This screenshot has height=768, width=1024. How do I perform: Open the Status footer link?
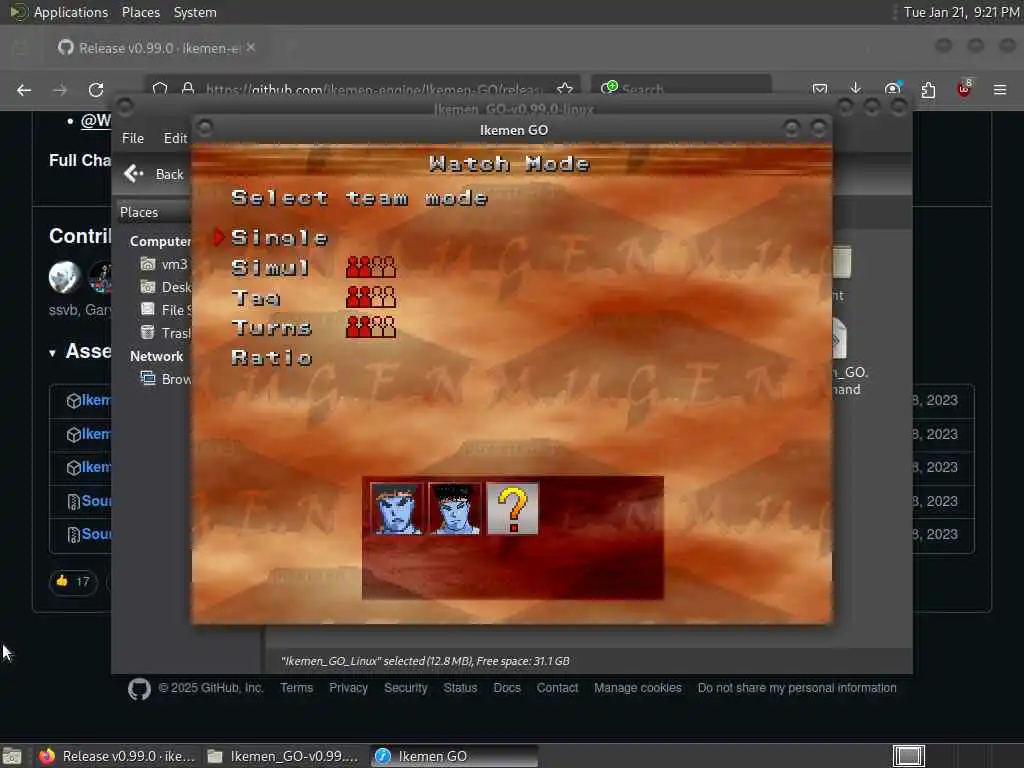pos(460,688)
